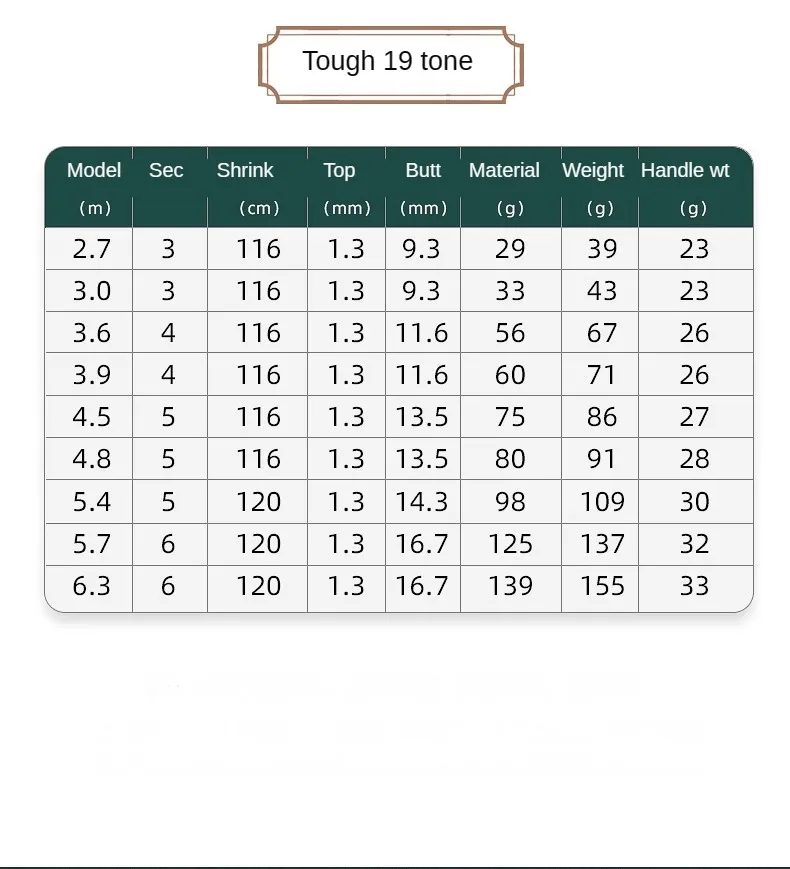
Task: Select the 139 material weight cell
Action: 510,586
